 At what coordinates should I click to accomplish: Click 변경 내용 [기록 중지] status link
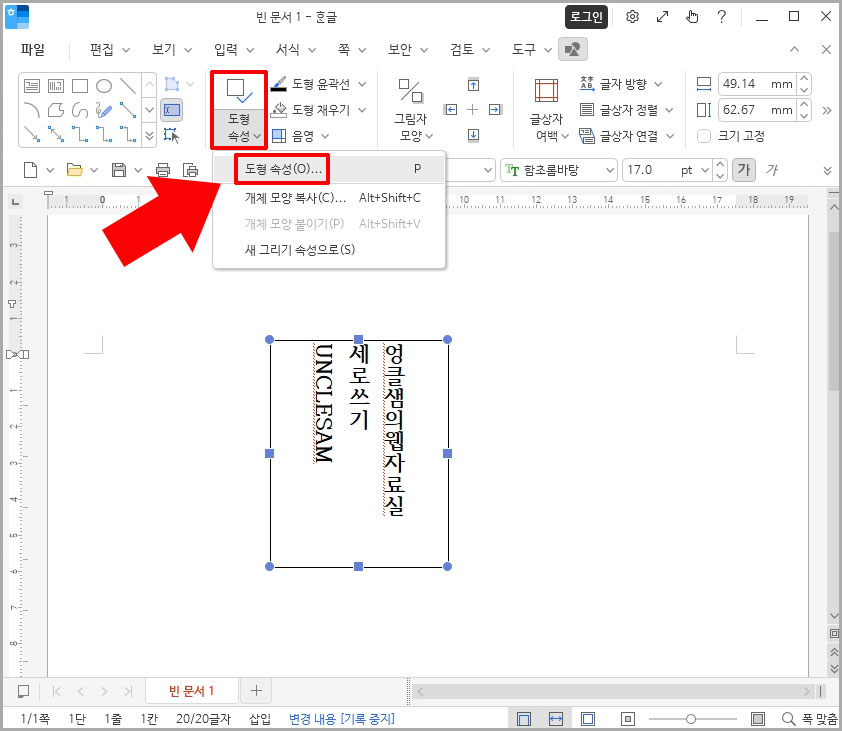pyautogui.click(x=342, y=719)
